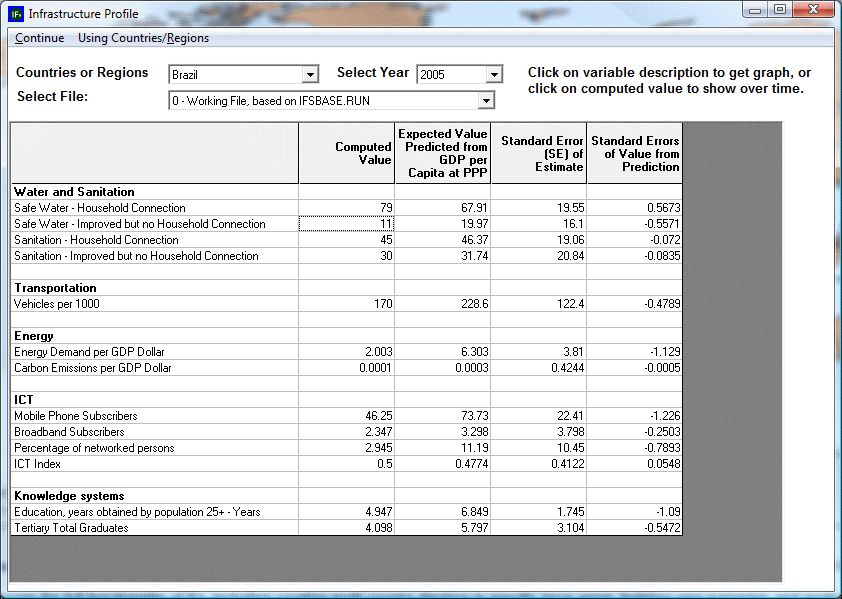Open the Continue menu

click(39, 38)
